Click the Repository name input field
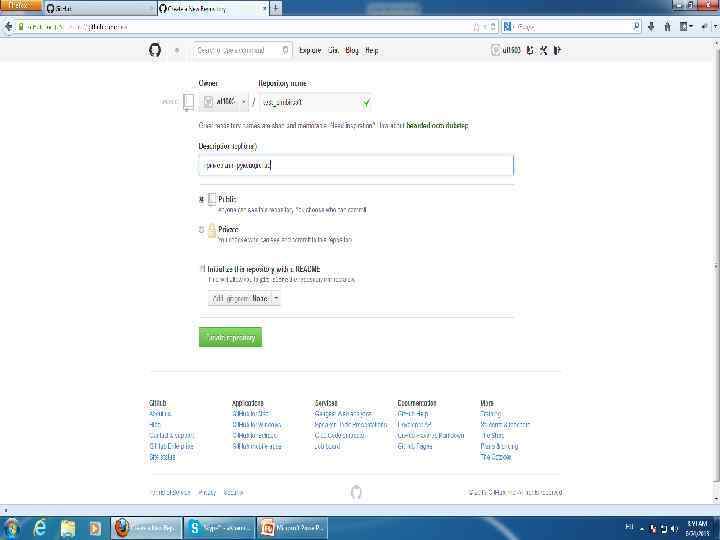 point(315,102)
